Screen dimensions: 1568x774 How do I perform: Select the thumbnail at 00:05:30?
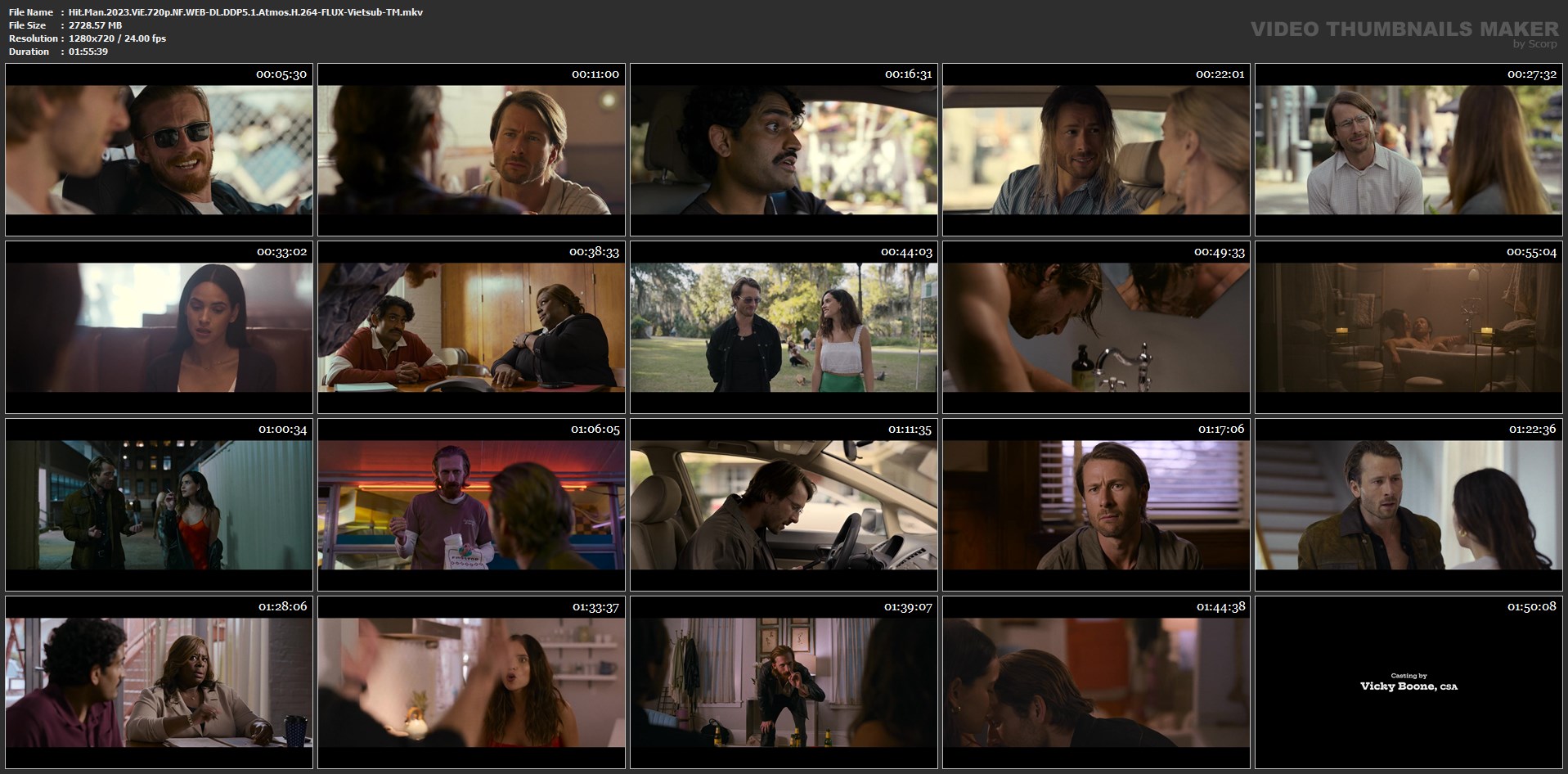pyautogui.click(x=159, y=150)
